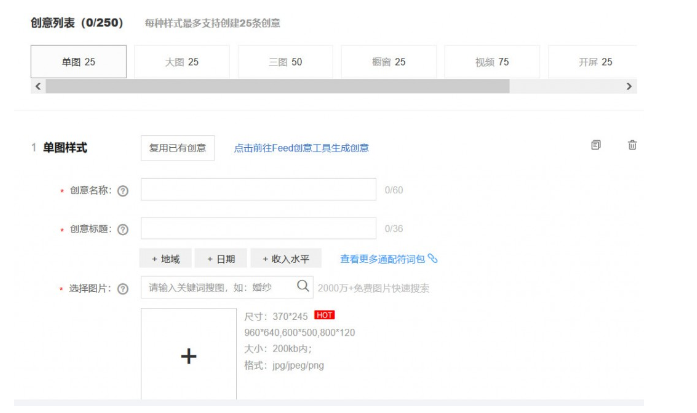Click the image search magnifier icon
The image size is (697, 413).
tap(302, 287)
